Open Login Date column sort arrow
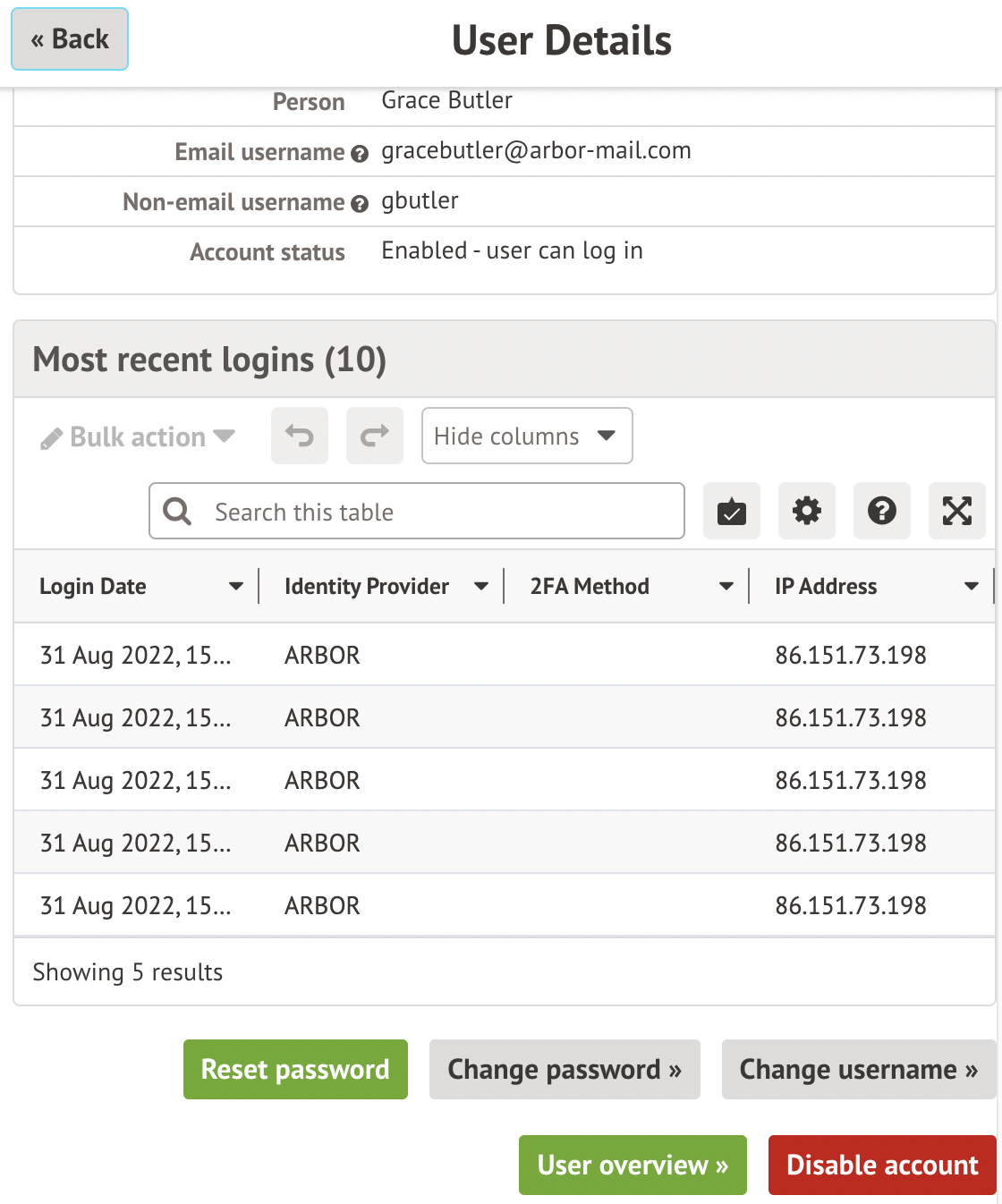 click(x=236, y=587)
